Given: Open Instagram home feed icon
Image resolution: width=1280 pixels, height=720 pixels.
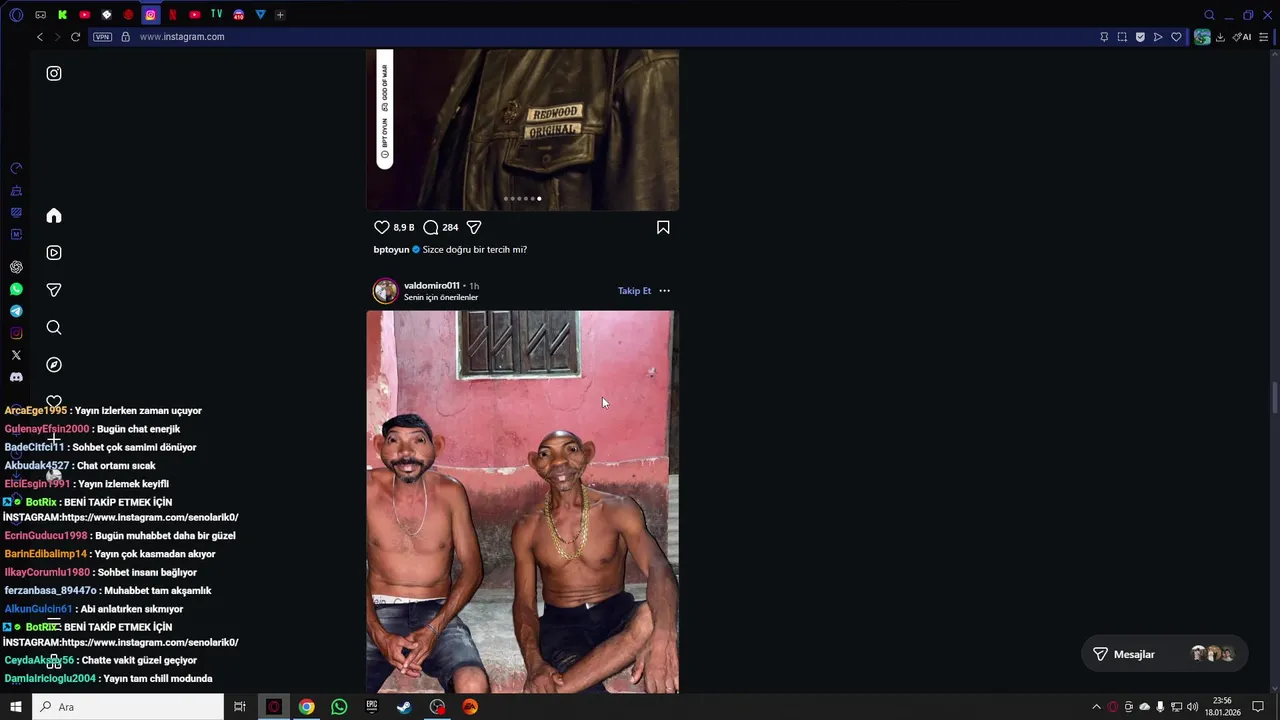Looking at the screenshot, I should (x=54, y=216).
